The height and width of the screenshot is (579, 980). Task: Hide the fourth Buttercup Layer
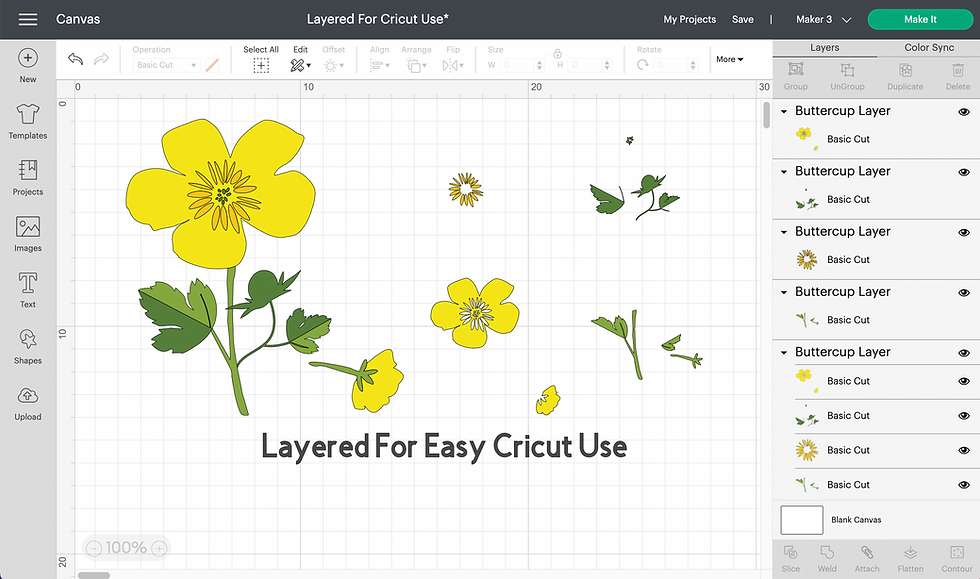click(x=964, y=293)
